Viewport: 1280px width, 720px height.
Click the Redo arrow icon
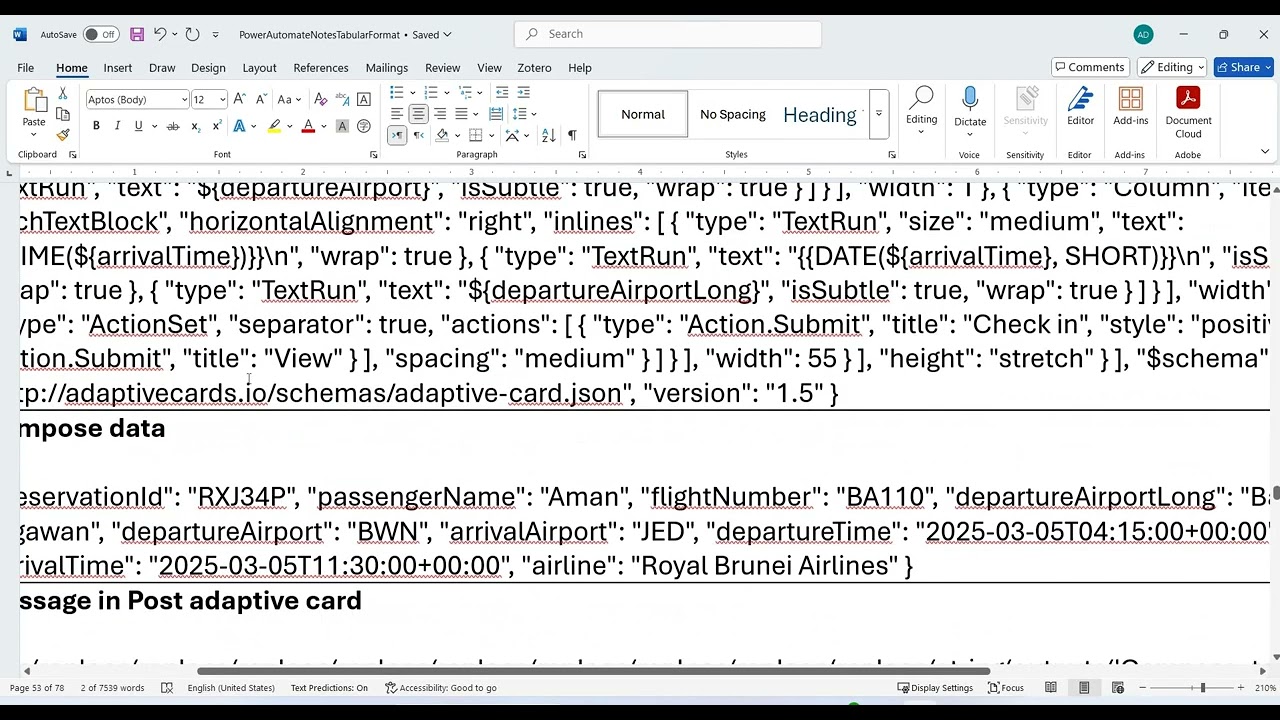[192, 34]
